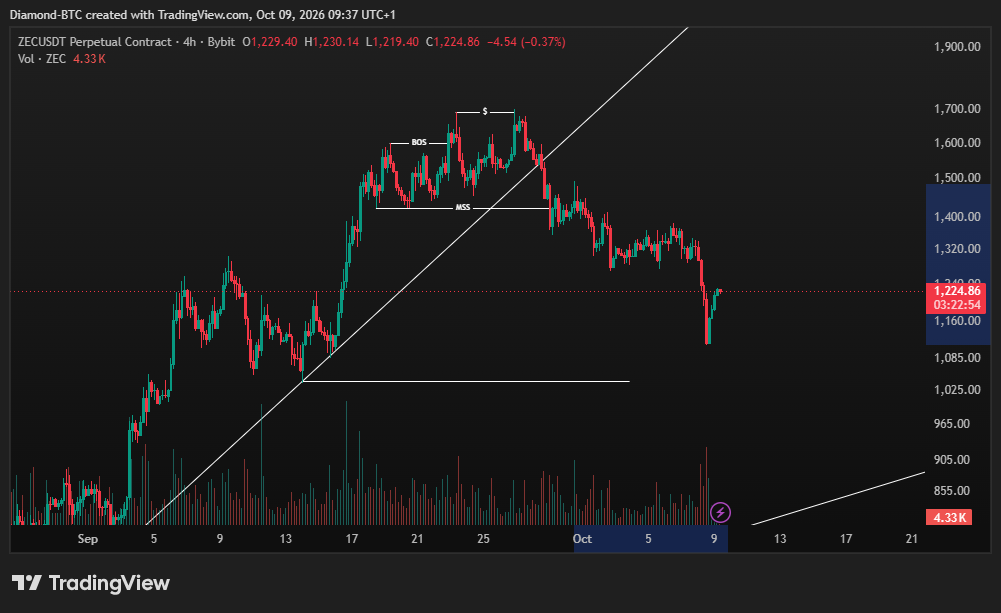Viewport: 1001px width, 613px height.
Task: Click the low price value L1,219.40
Action: [x=392, y=42]
